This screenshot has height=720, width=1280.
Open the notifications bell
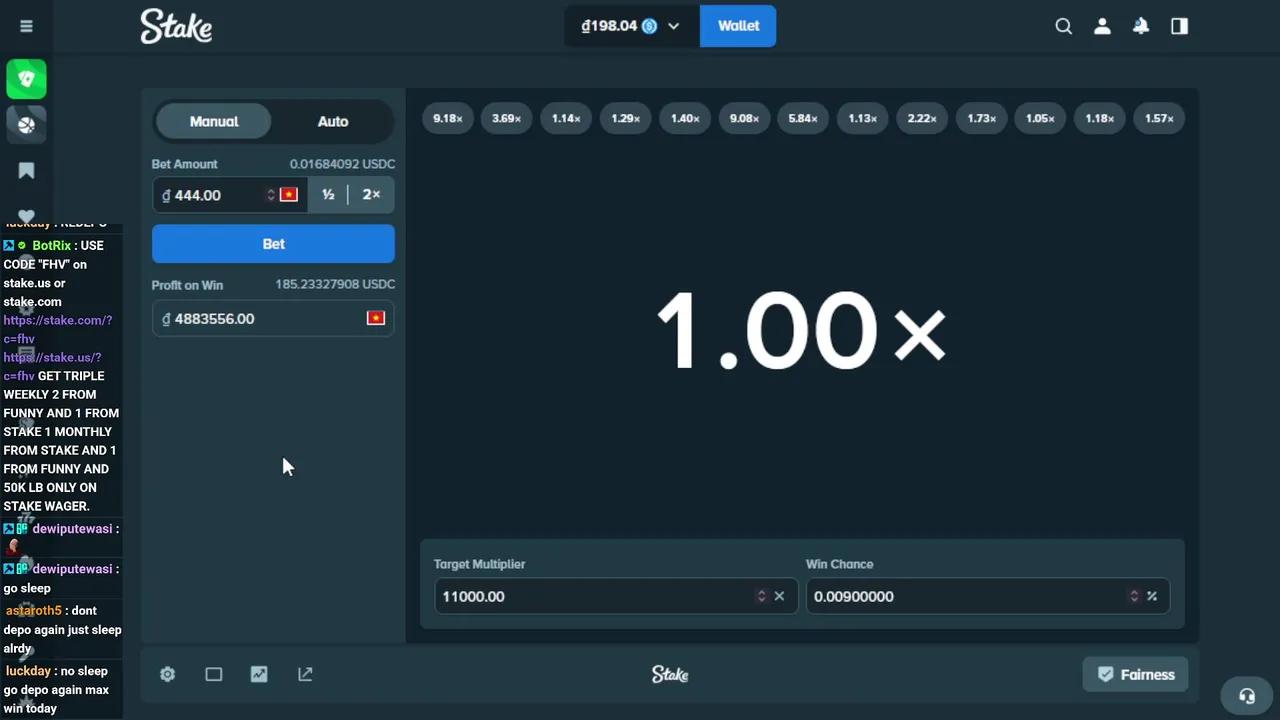point(1141,27)
